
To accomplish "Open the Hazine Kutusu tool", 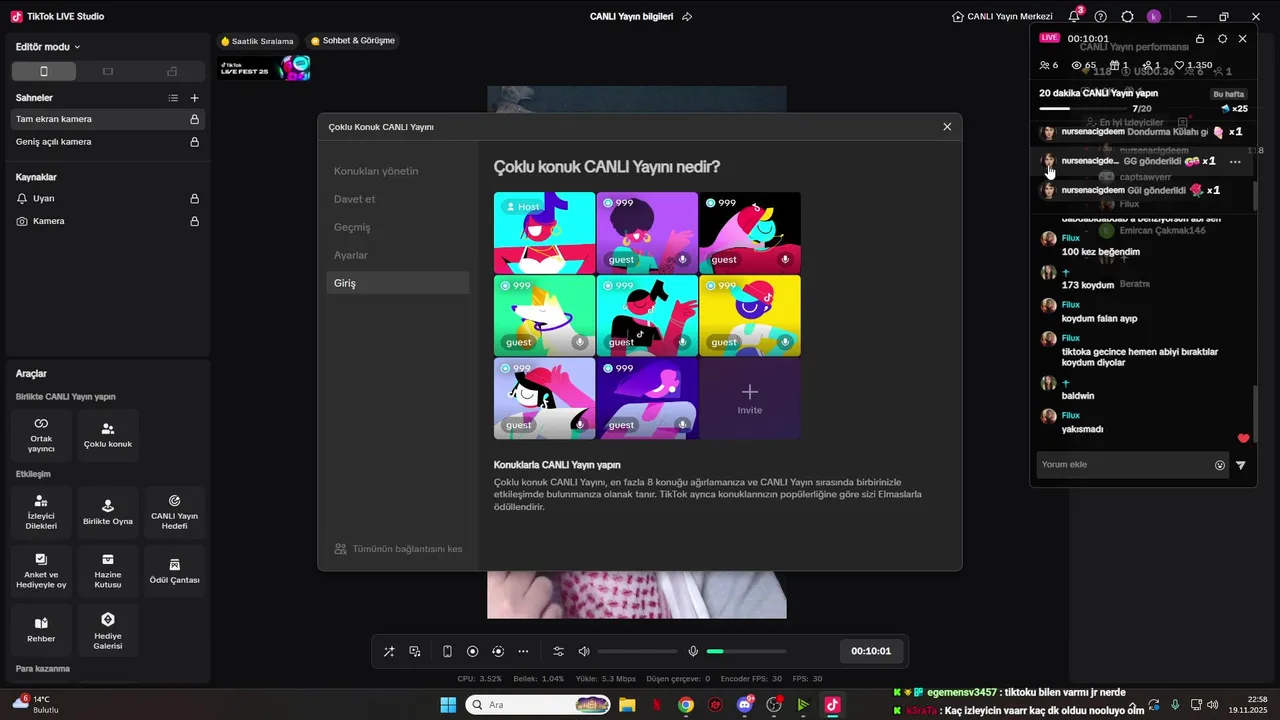I will tap(108, 570).
